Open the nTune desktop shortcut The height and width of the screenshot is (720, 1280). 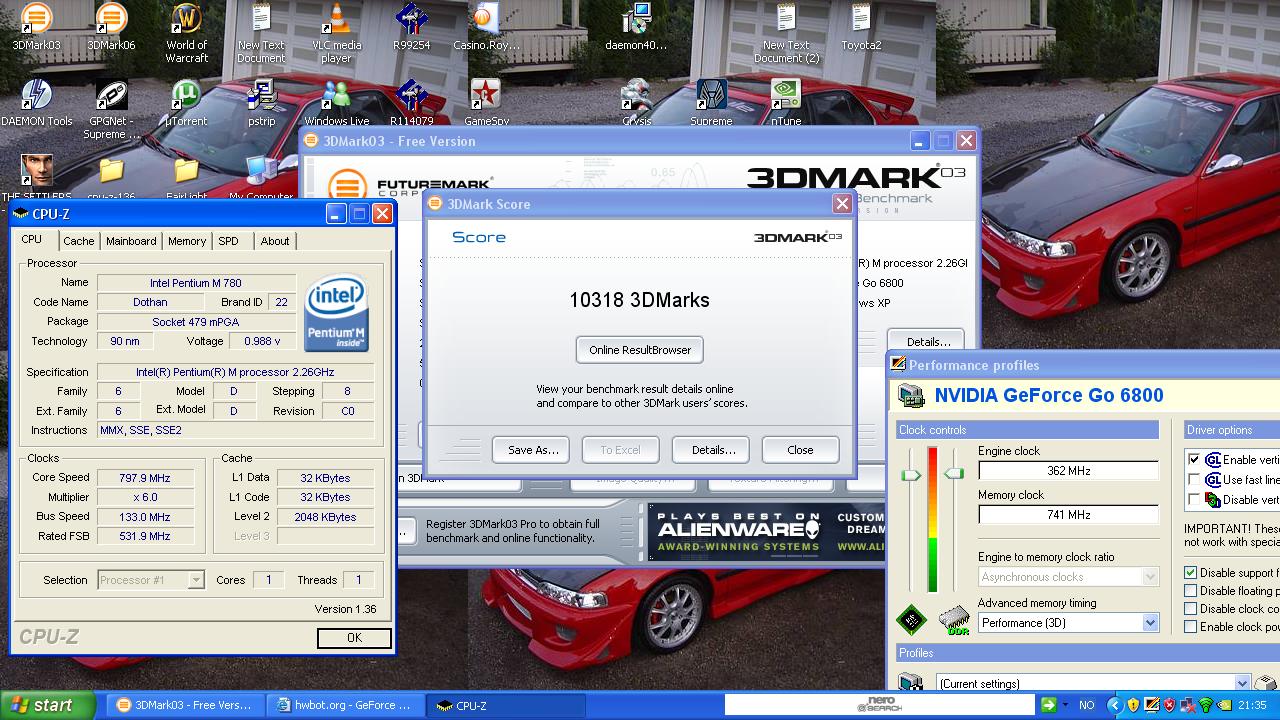(786, 102)
